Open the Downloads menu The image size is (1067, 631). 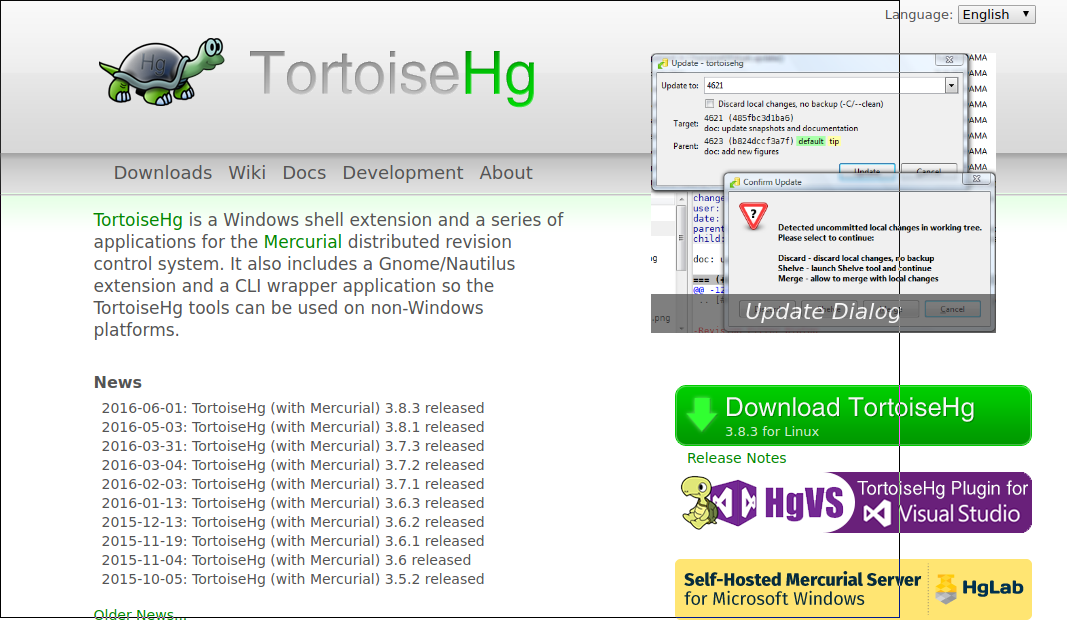pos(163,173)
